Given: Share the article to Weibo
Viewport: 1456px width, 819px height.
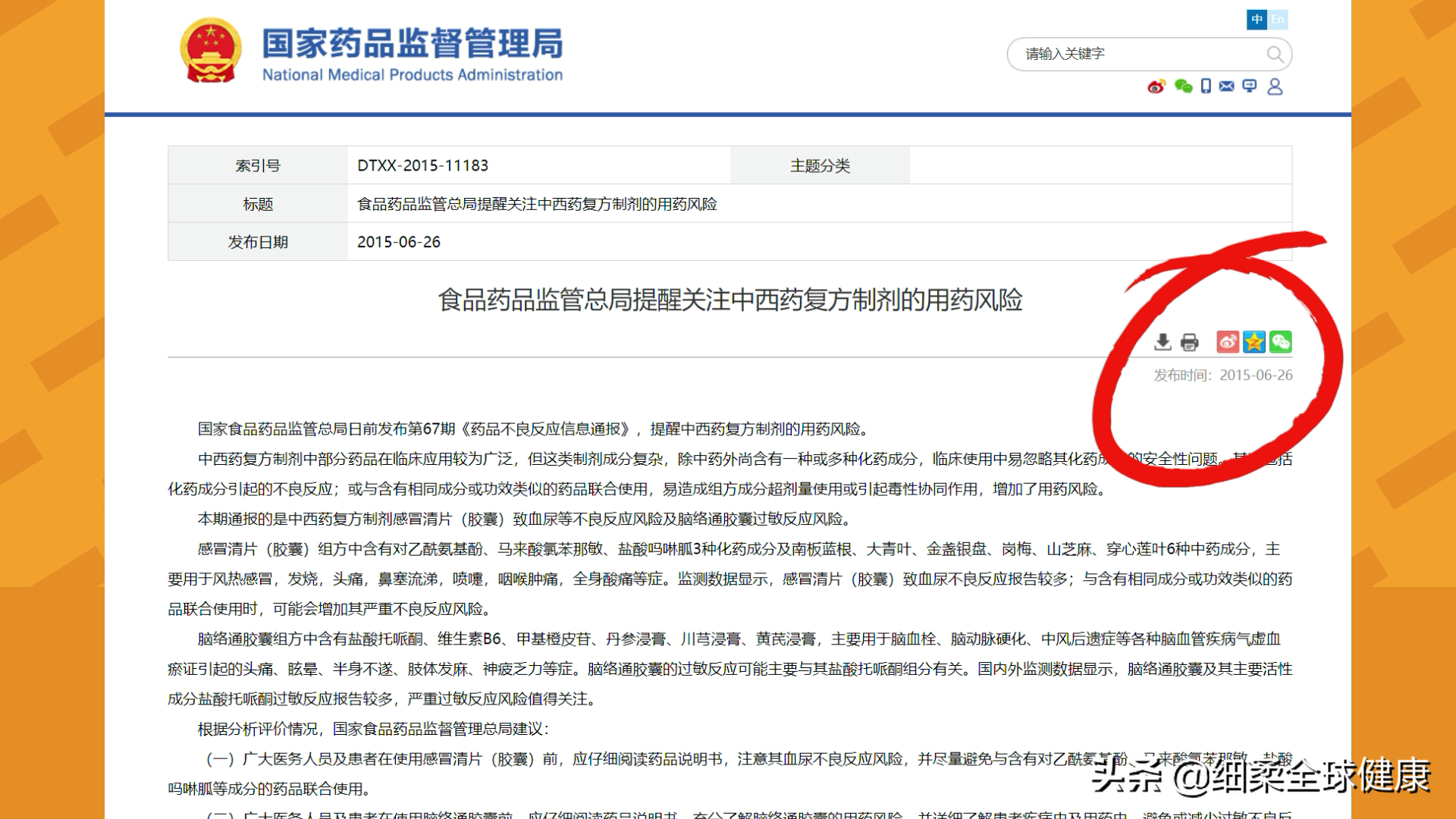Looking at the screenshot, I should tap(1228, 342).
